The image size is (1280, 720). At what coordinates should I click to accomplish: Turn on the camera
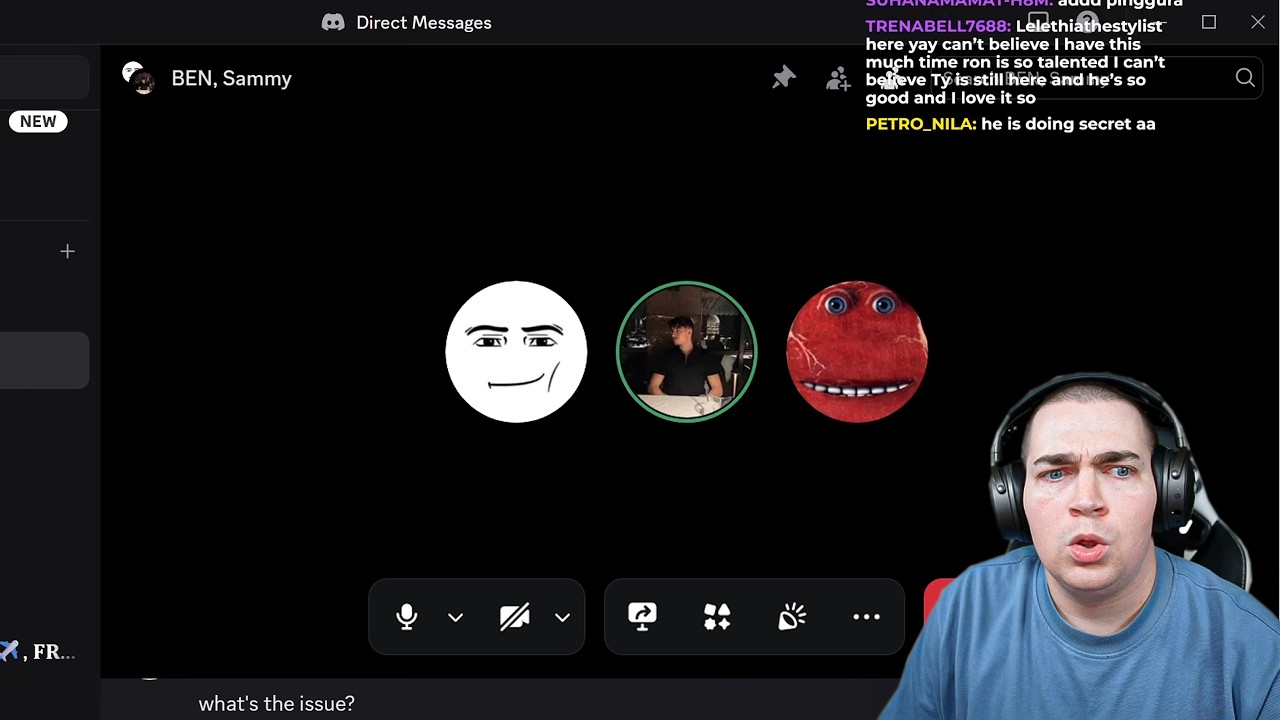tap(515, 617)
